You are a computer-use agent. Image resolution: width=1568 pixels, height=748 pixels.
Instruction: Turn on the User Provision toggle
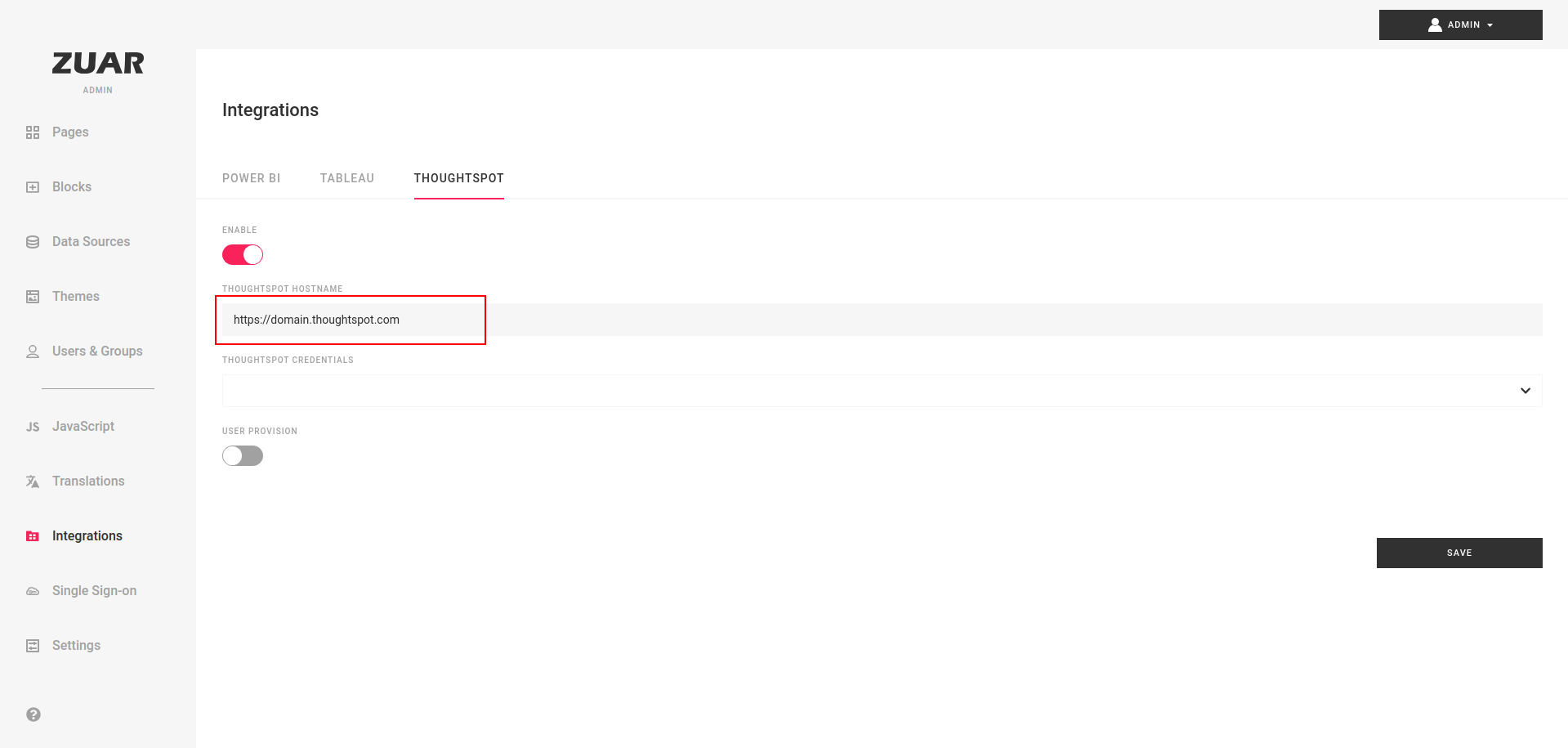pos(243,456)
